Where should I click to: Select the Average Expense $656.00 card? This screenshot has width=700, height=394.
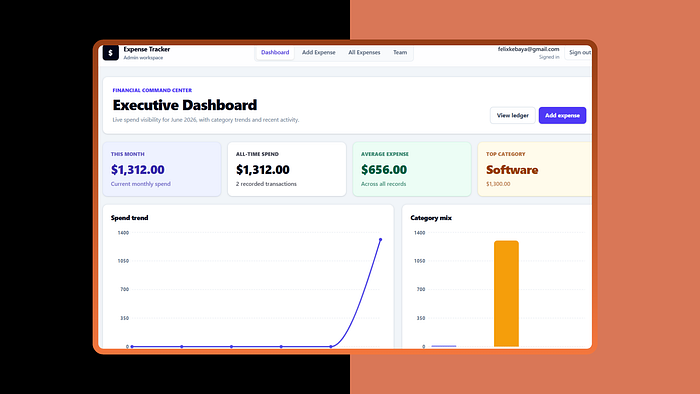[412, 169]
